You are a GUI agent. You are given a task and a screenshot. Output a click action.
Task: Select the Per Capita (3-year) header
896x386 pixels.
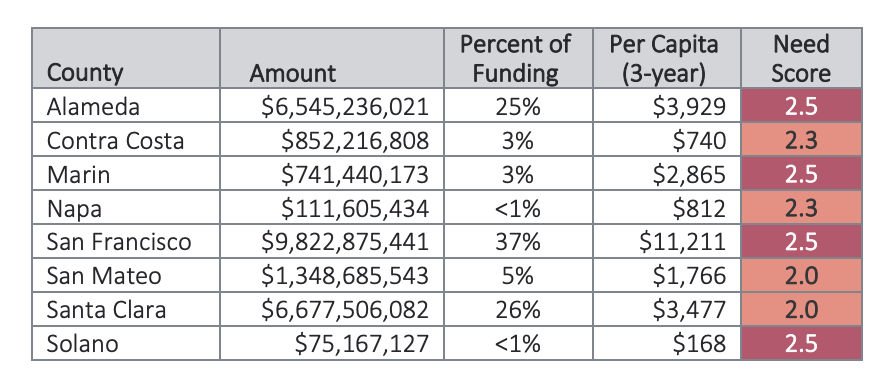(x=667, y=58)
